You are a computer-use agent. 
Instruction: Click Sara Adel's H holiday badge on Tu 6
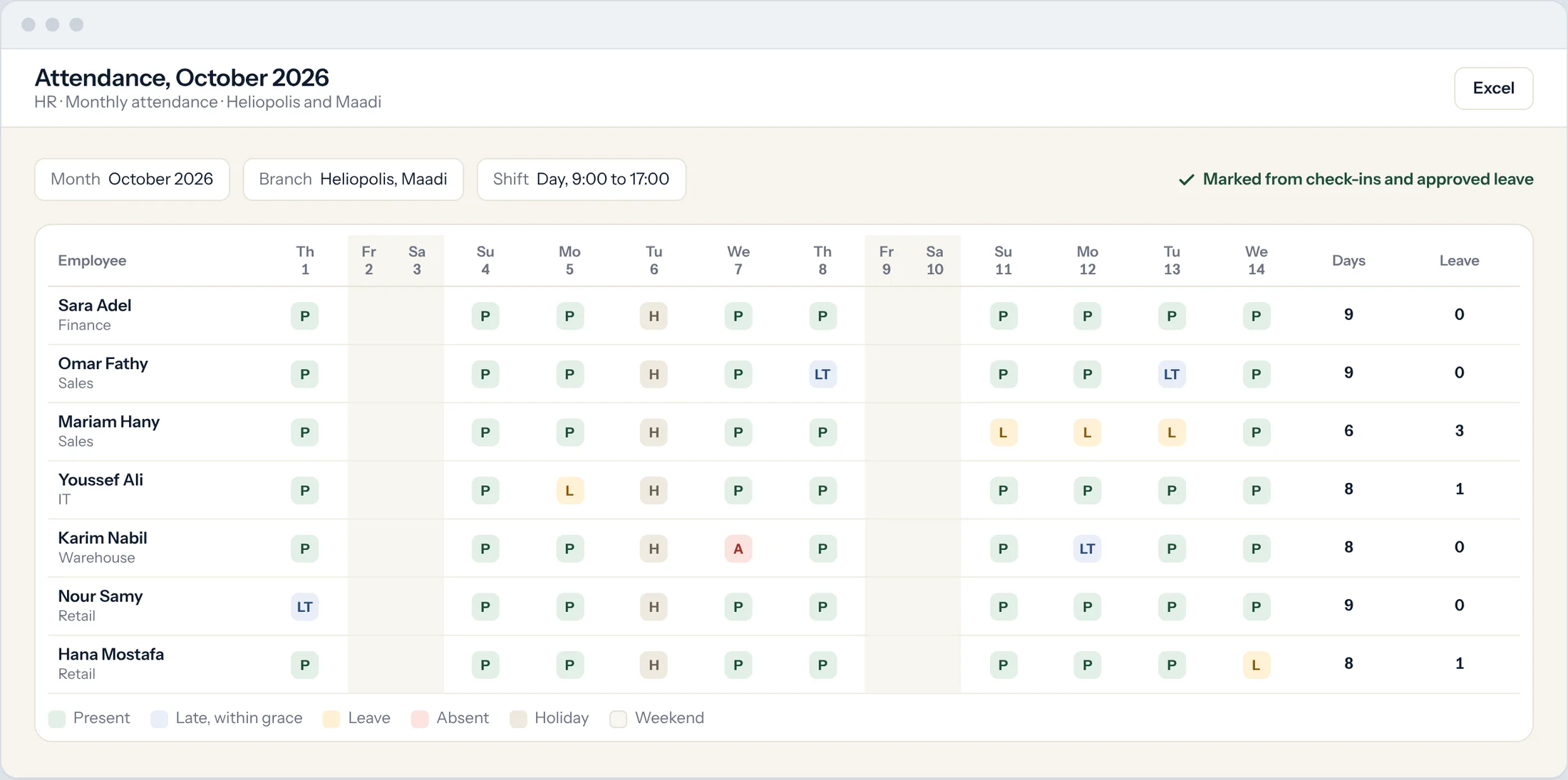[654, 316]
